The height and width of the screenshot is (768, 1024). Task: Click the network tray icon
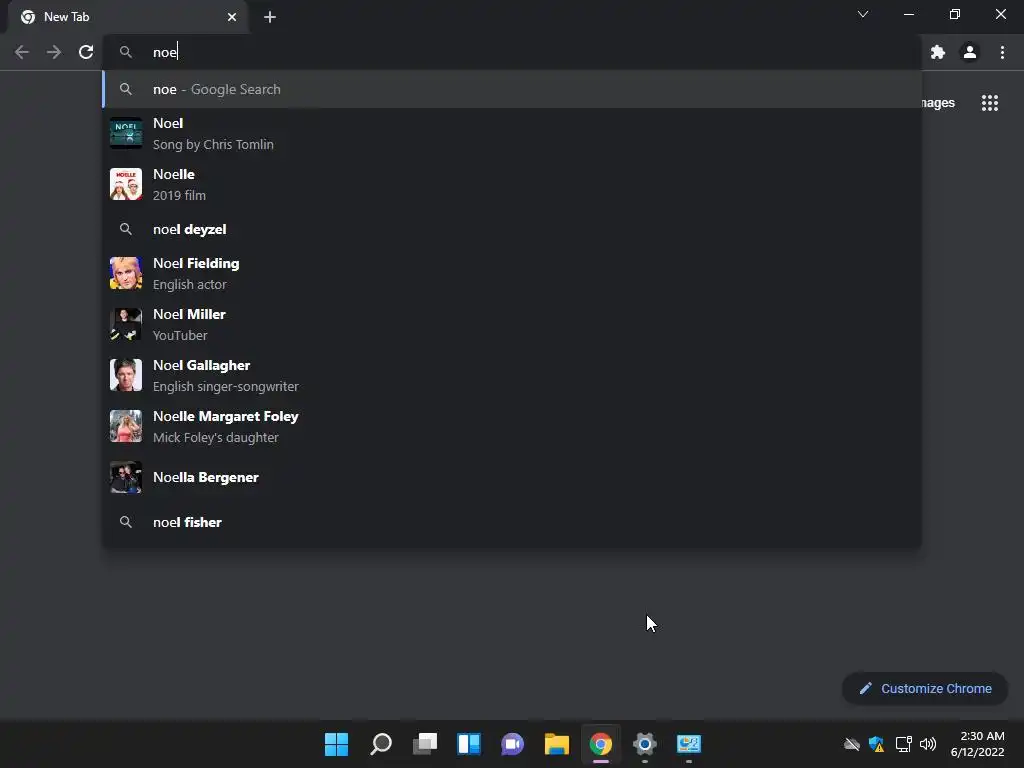(903, 744)
